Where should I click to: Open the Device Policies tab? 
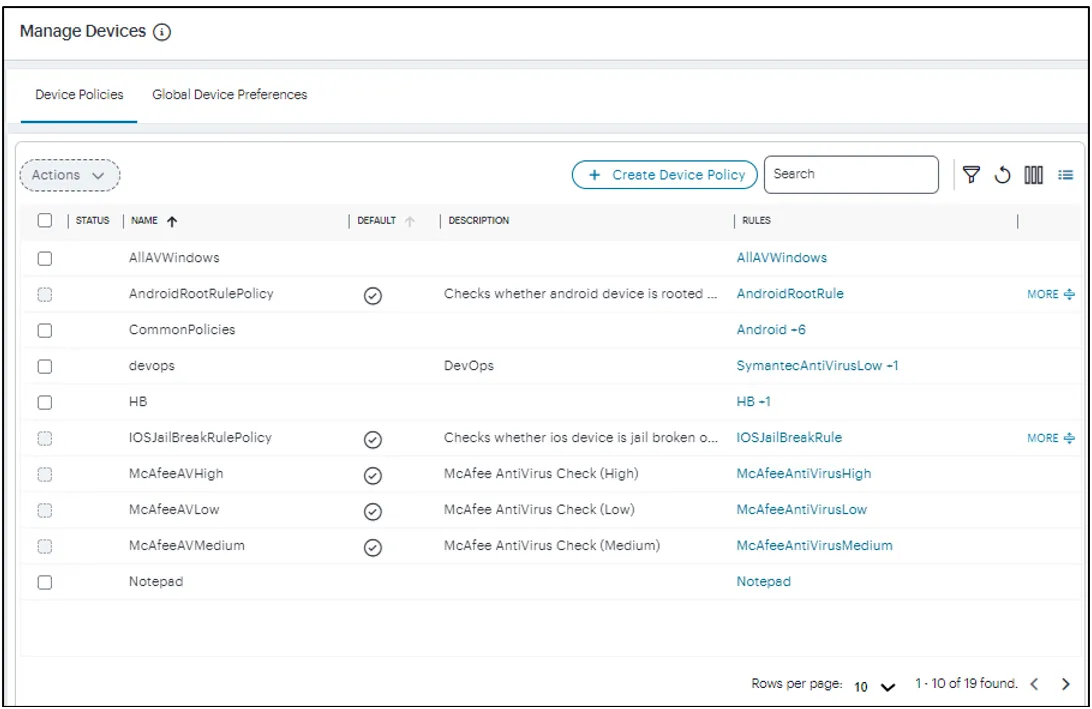click(79, 95)
